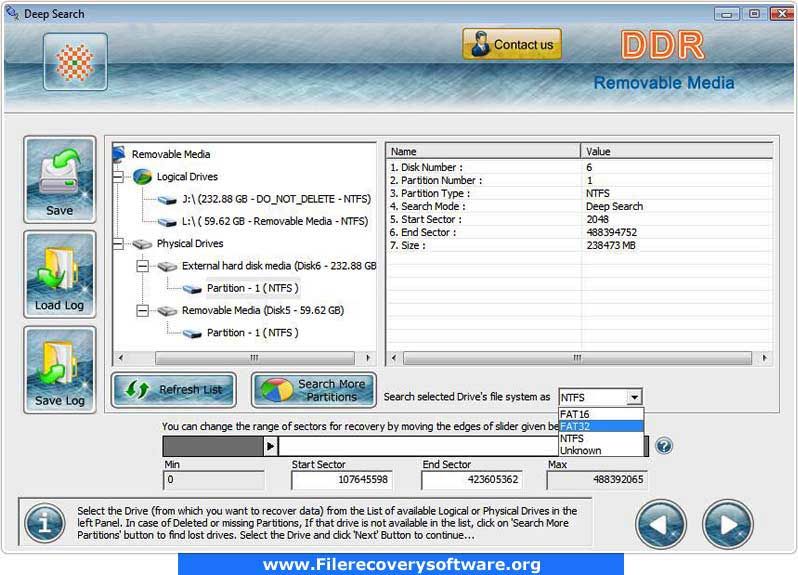Click the '7. Size :' row
798x575 pixels.
point(580,245)
